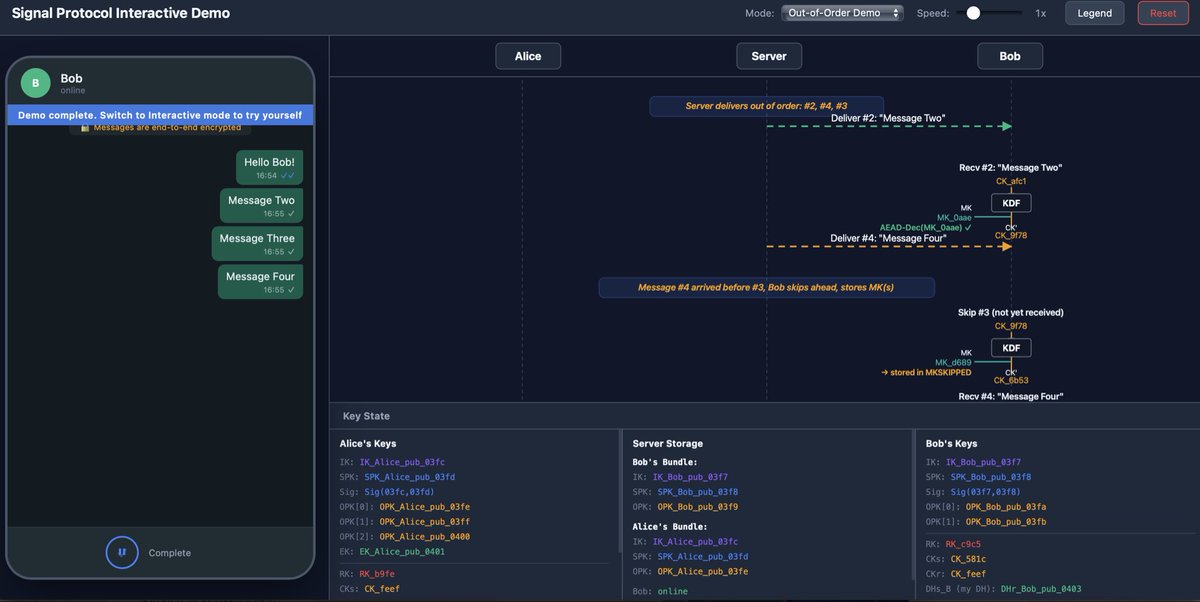
Task: Click the Message Four chat bubble
Action: point(260,281)
